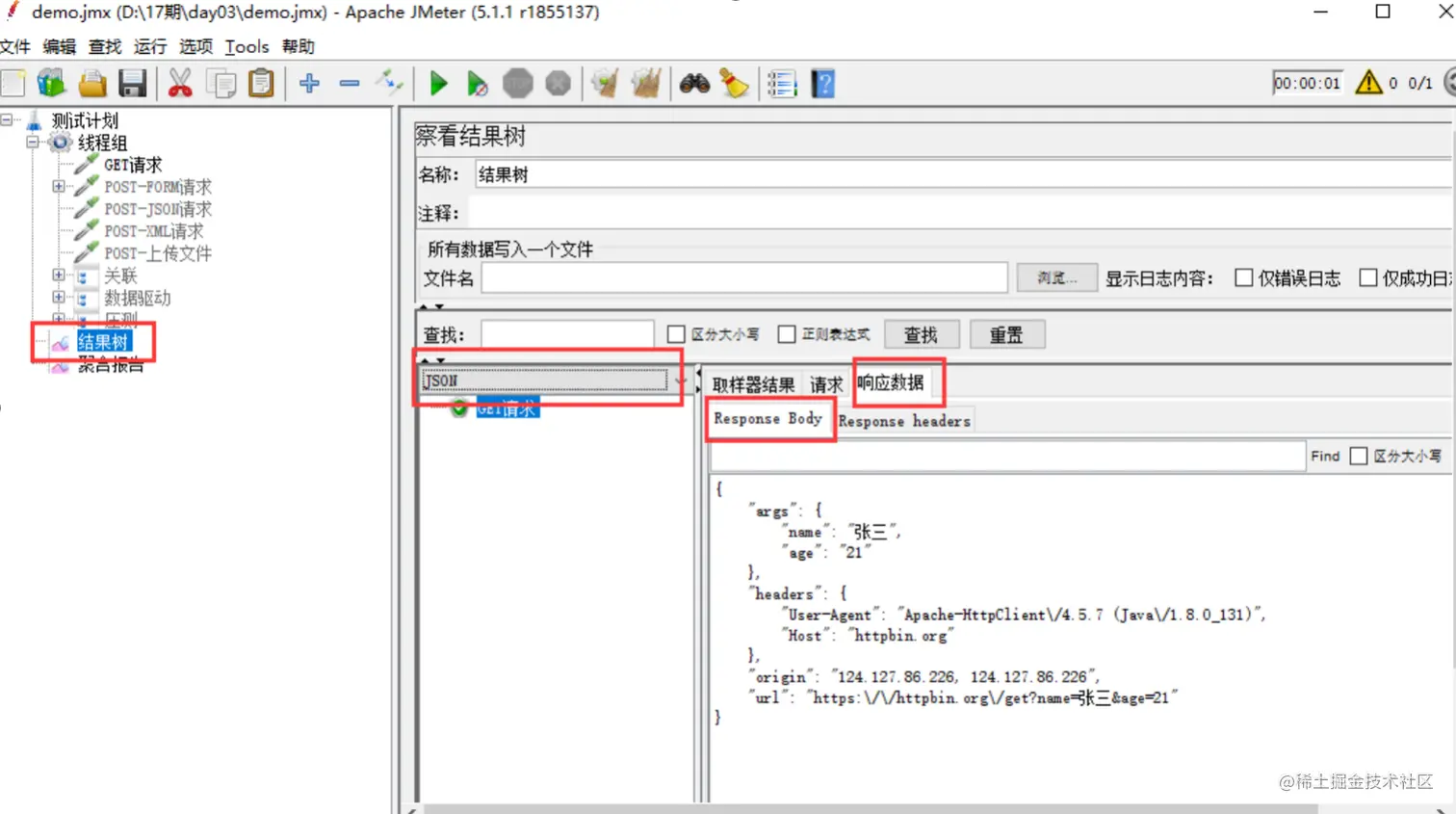This screenshot has height=814, width=1456.
Task: Select the 线程组 thread group node
Action: (102, 143)
